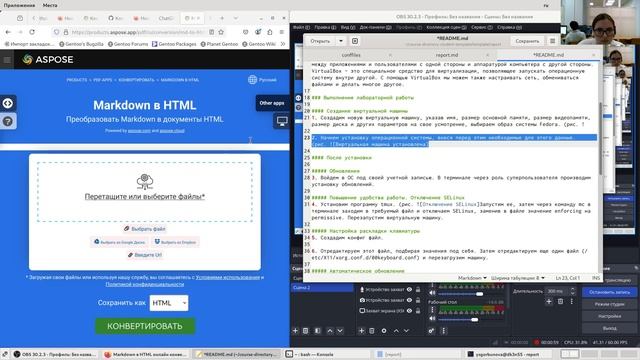Viewport: 640px width, 360px height.
Task: Open Aspose site hamburger menu
Action: tap(7, 60)
